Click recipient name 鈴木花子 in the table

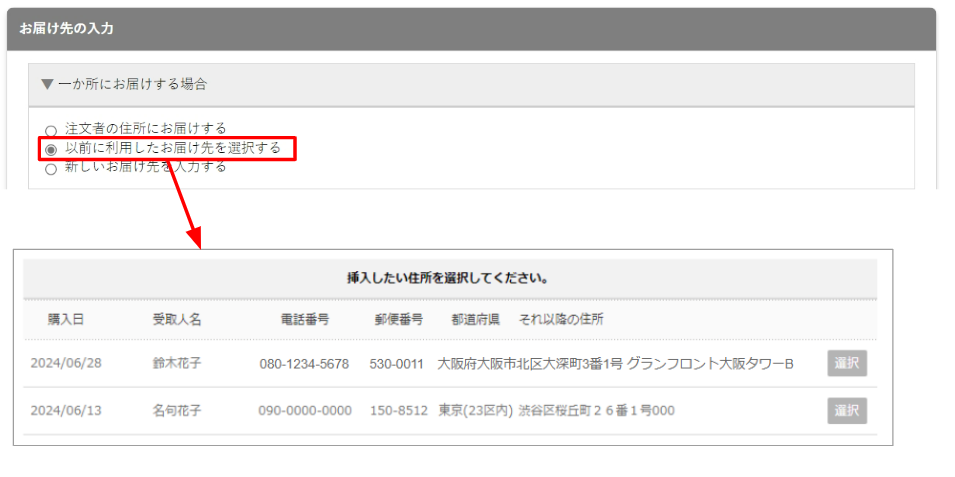pos(177,363)
